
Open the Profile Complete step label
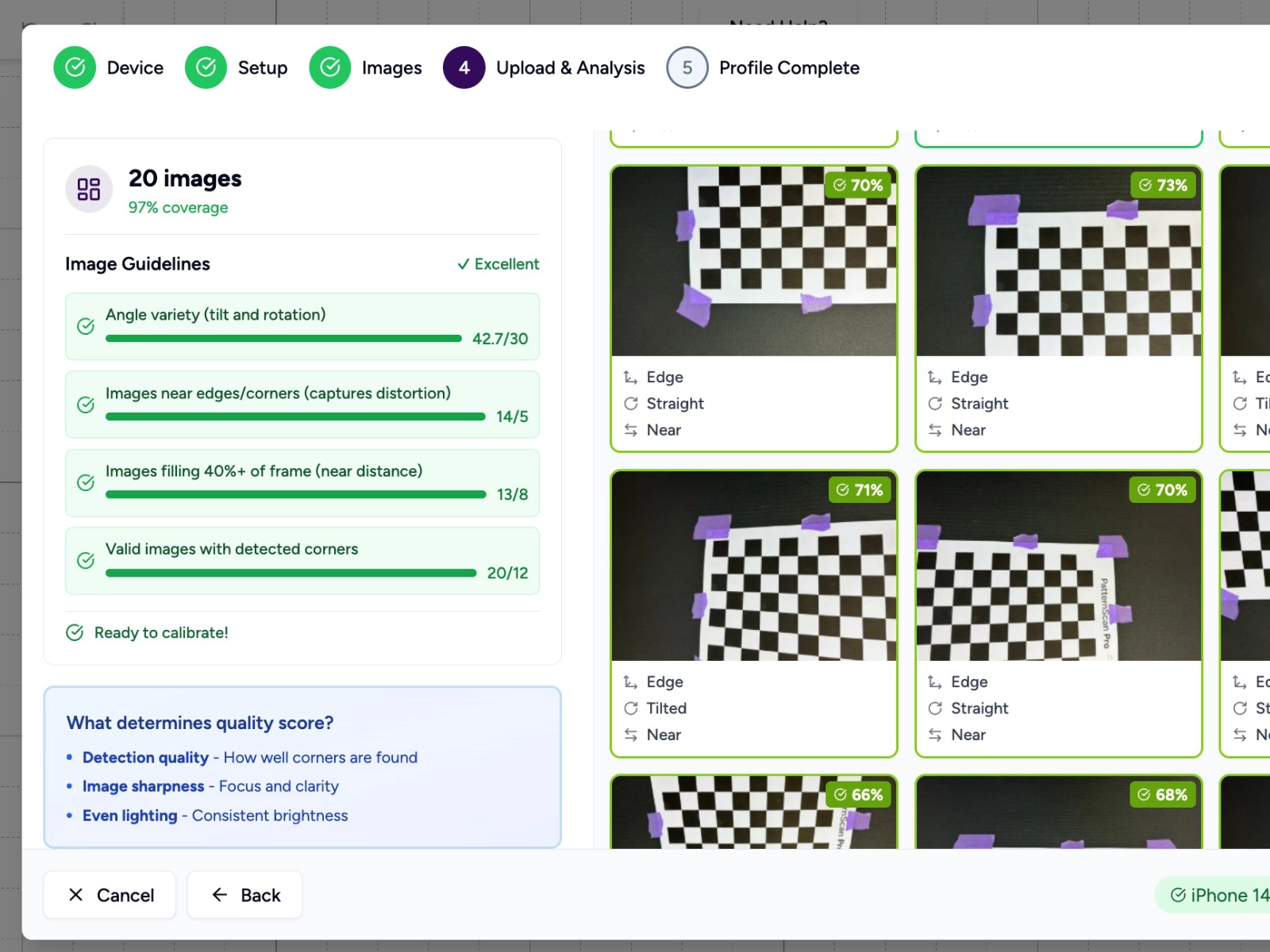(789, 68)
